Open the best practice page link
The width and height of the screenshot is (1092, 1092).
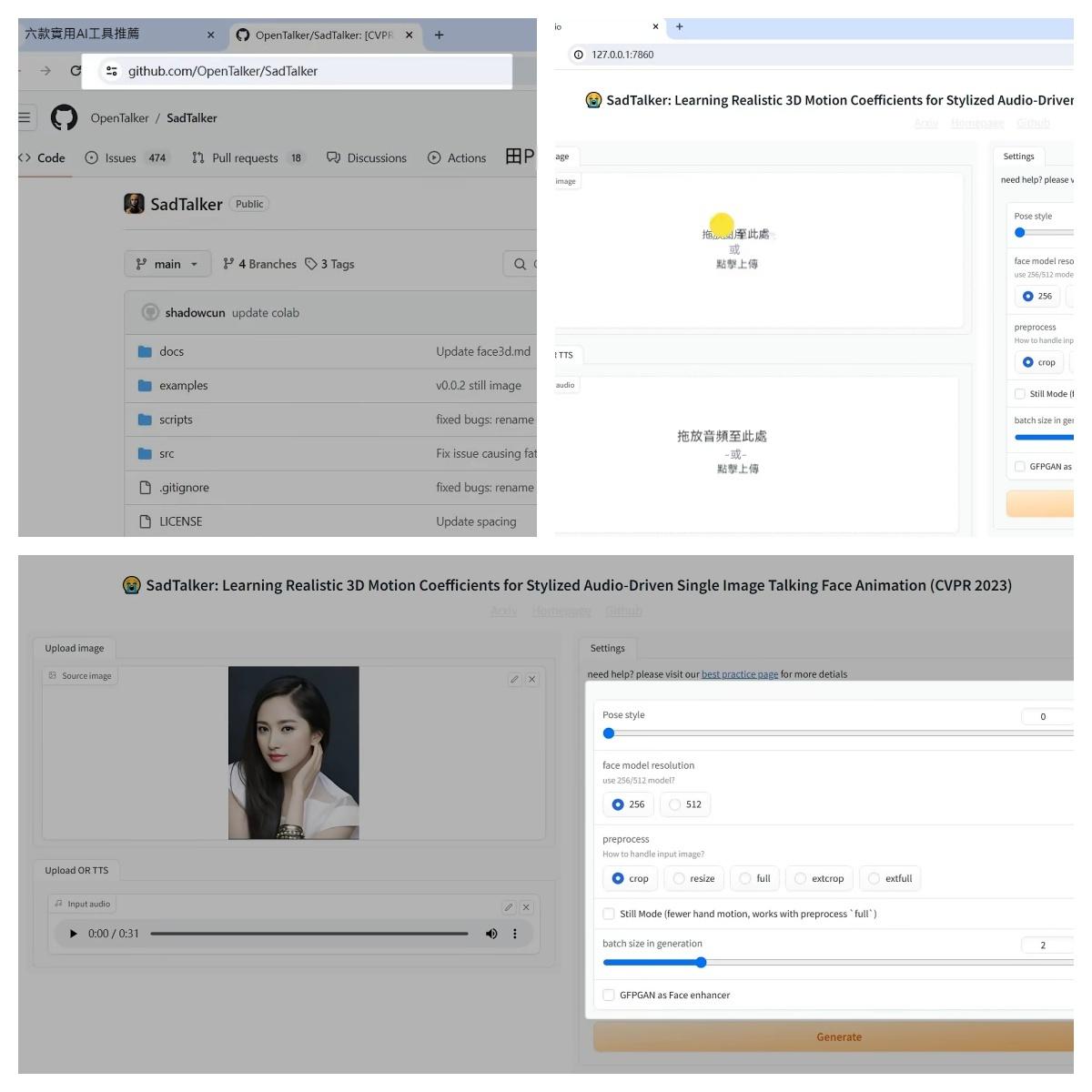pyautogui.click(x=740, y=674)
